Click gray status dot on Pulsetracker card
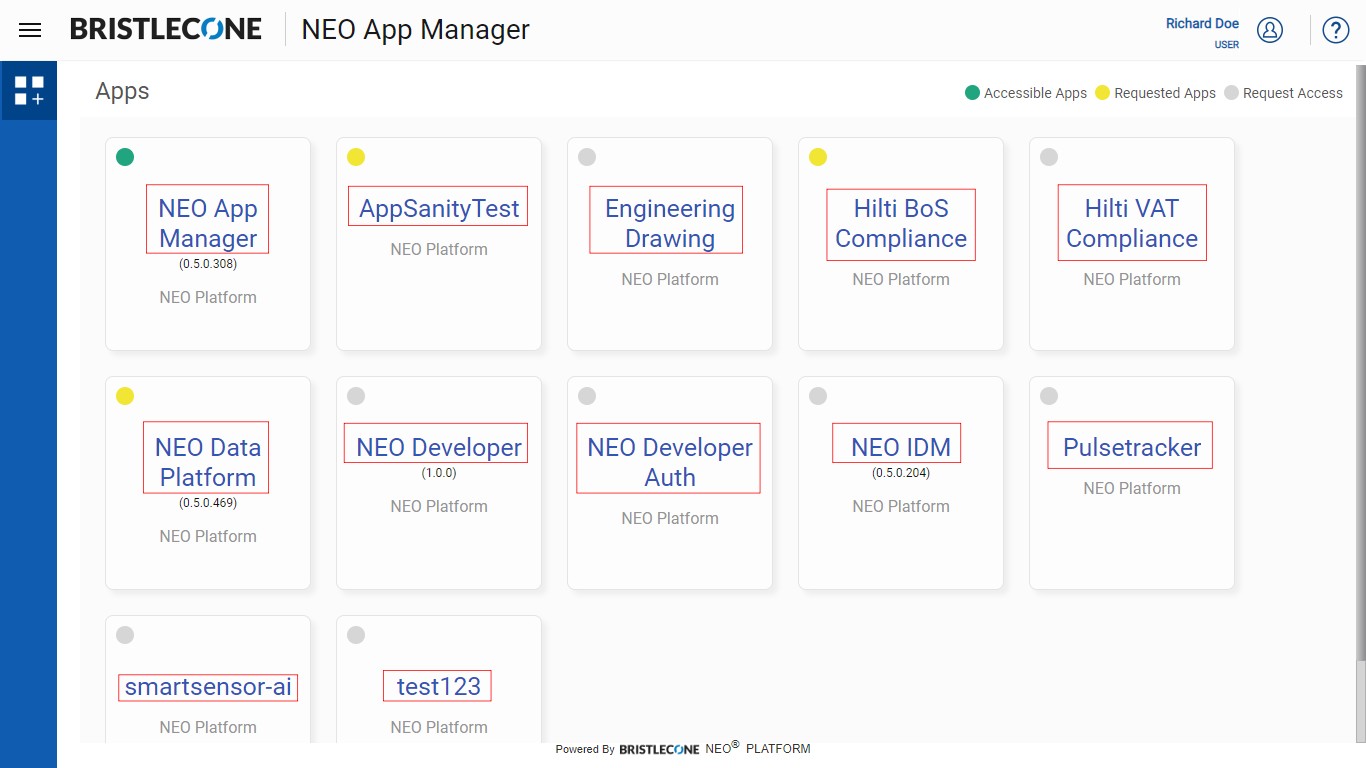This screenshot has height=768, width=1366. [x=1049, y=396]
